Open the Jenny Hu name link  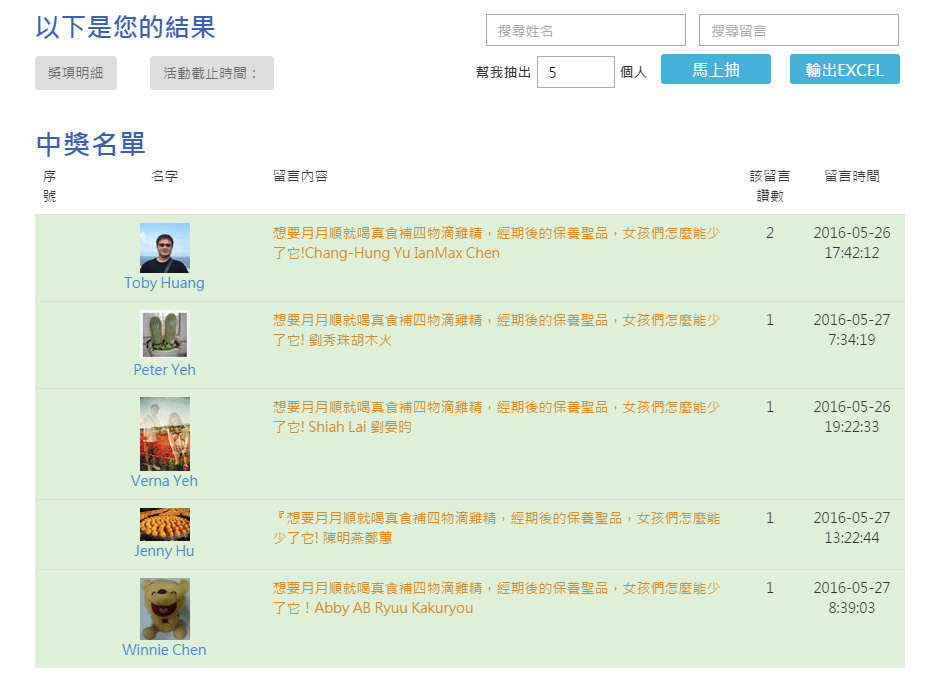164,551
